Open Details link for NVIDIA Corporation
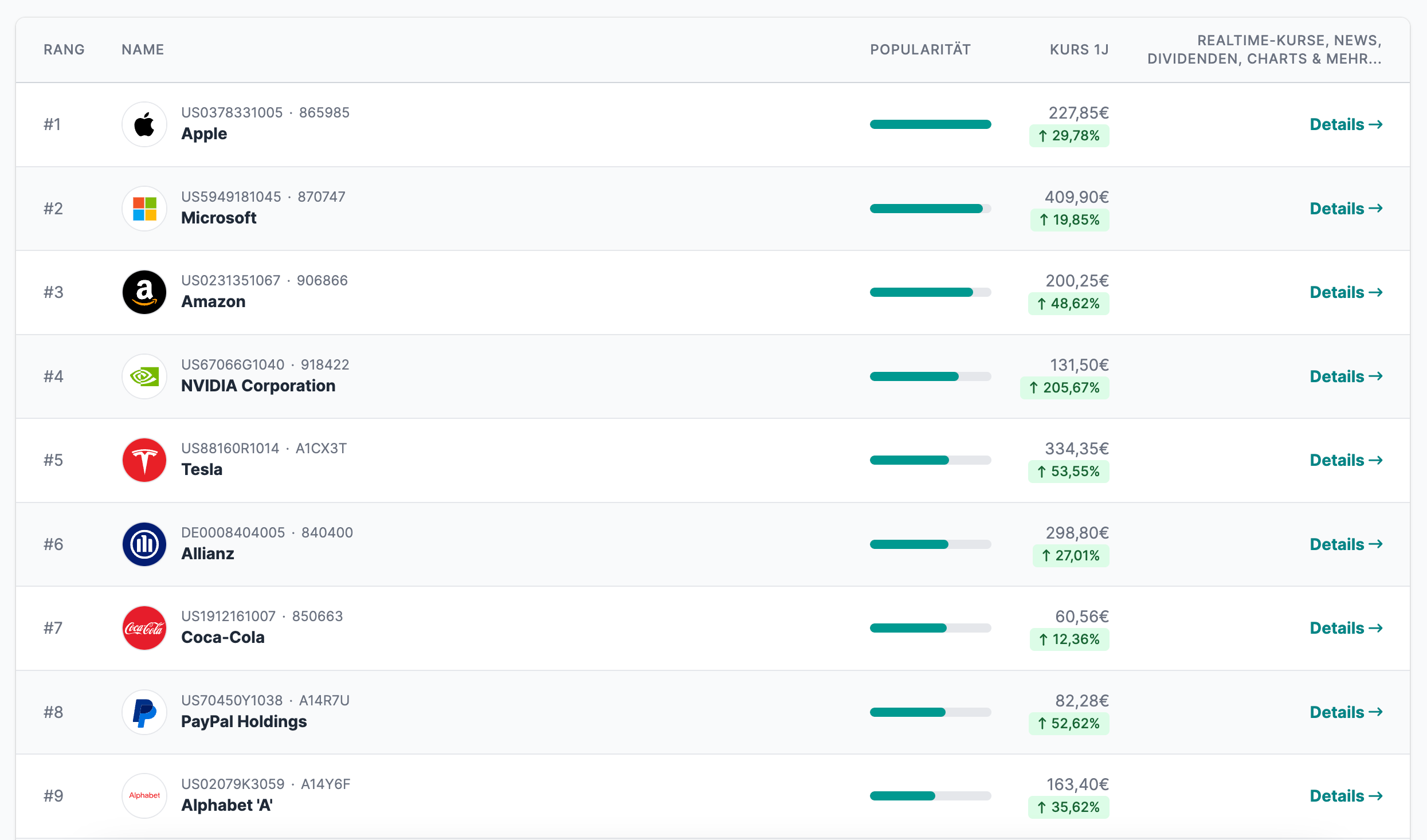Viewport: 1427px width, 840px height. (1346, 376)
